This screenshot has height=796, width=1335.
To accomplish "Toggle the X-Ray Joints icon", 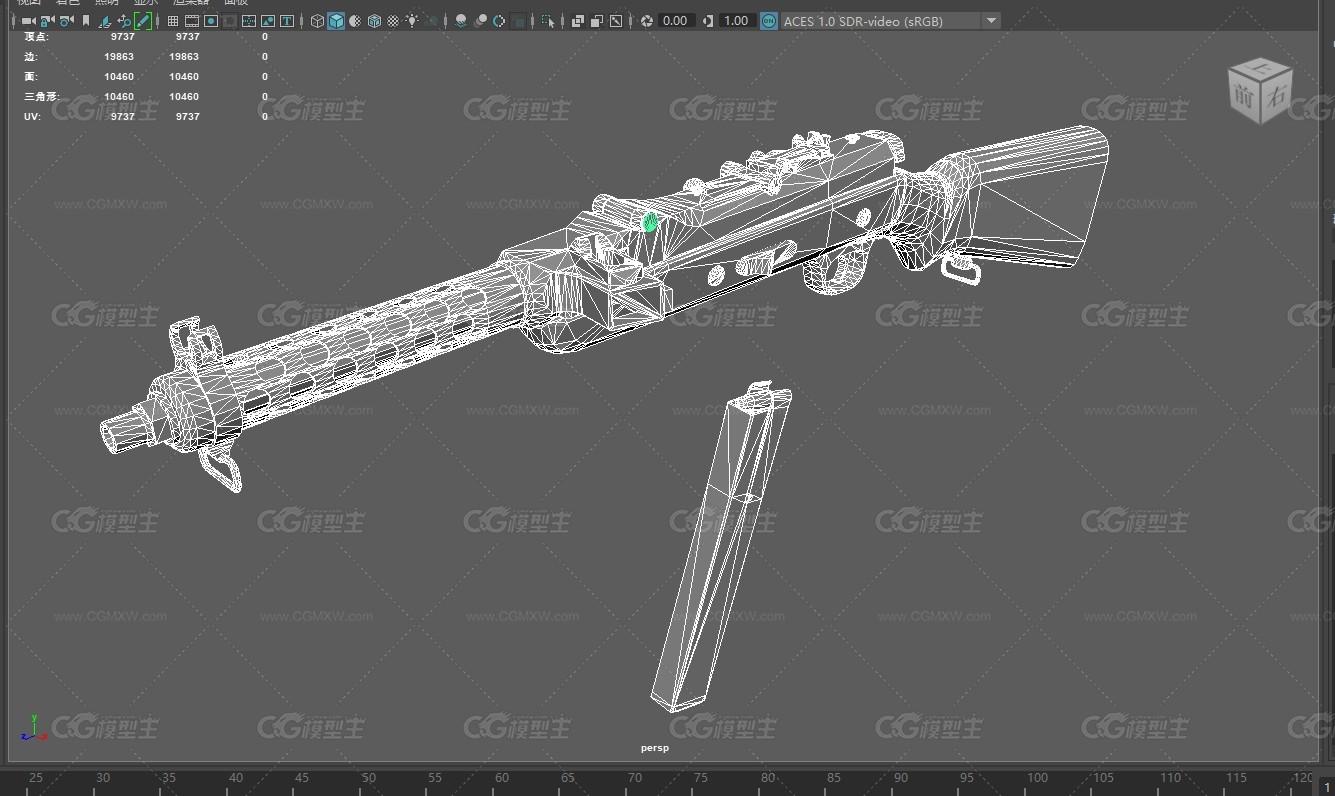I will [615, 20].
